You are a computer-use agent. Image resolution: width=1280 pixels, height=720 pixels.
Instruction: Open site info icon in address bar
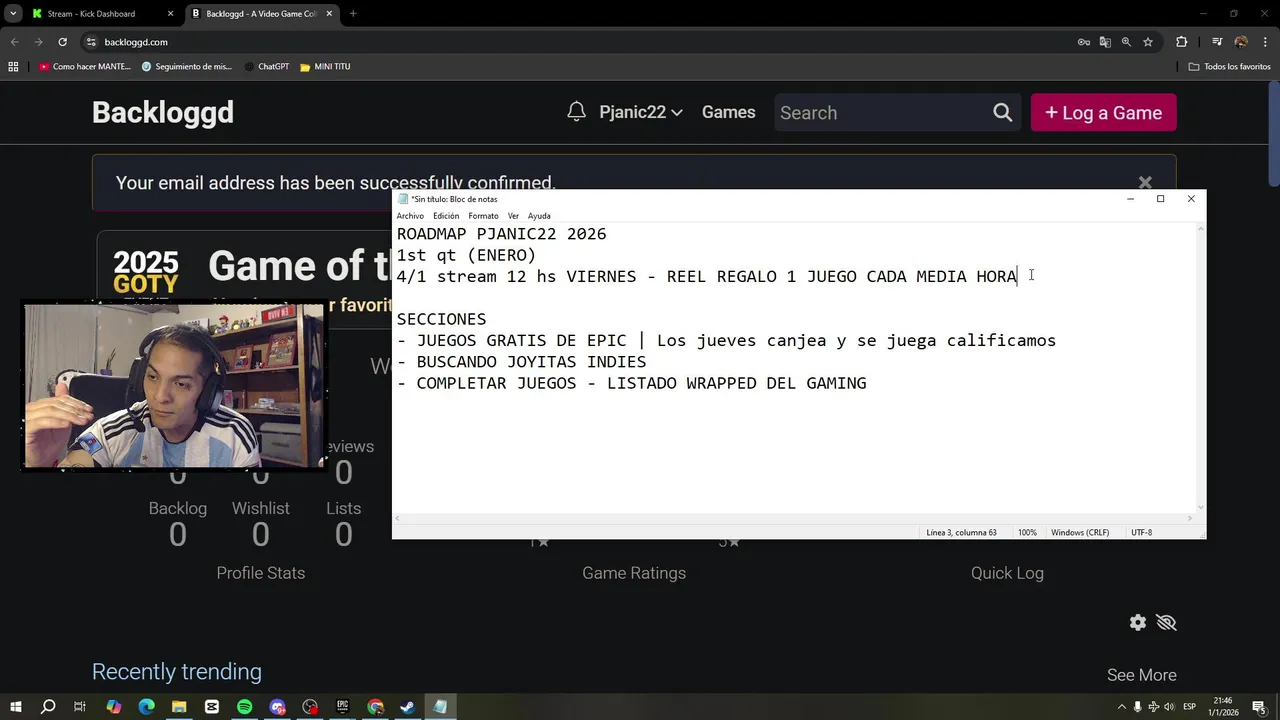tap(91, 42)
